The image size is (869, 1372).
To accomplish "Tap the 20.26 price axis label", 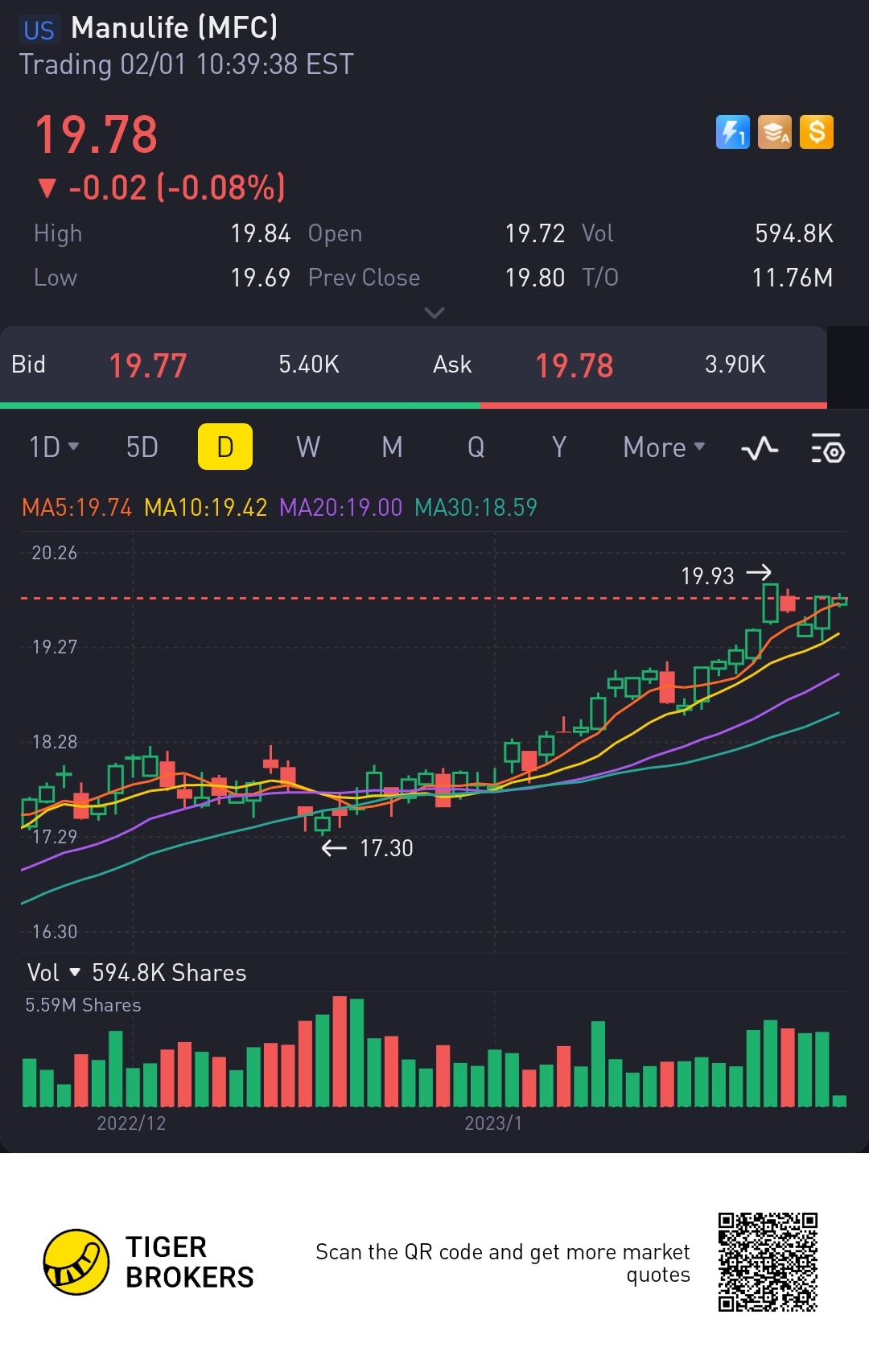I will coord(54,553).
